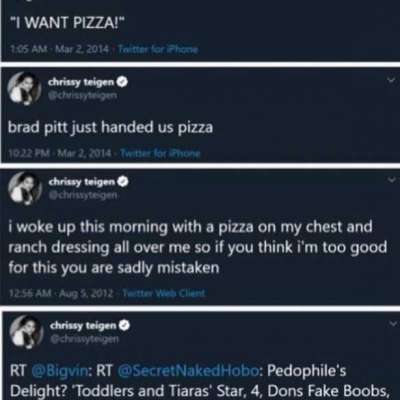Open the @Bigvin mention link
The width and height of the screenshot is (400, 400).
60,371
